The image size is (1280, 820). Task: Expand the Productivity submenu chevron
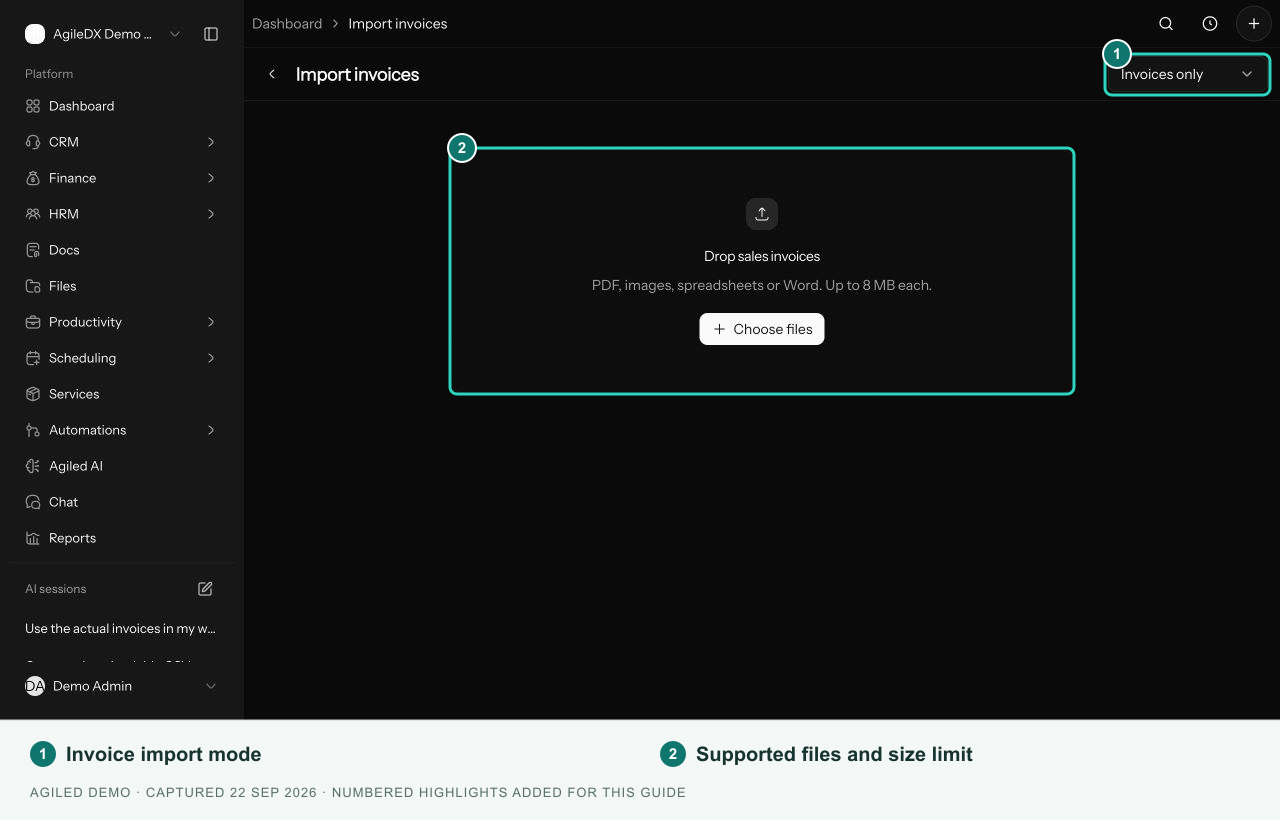tap(211, 322)
